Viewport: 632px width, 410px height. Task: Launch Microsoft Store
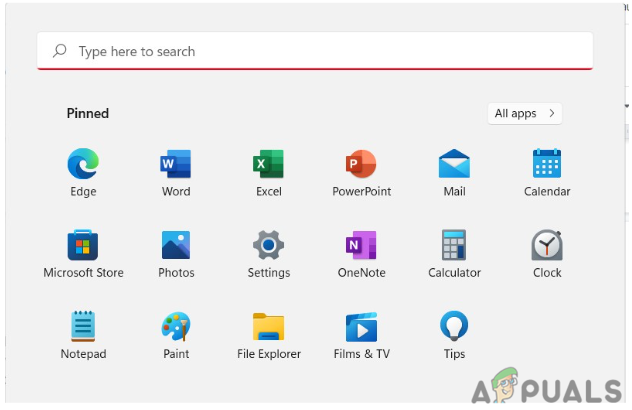point(83,245)
